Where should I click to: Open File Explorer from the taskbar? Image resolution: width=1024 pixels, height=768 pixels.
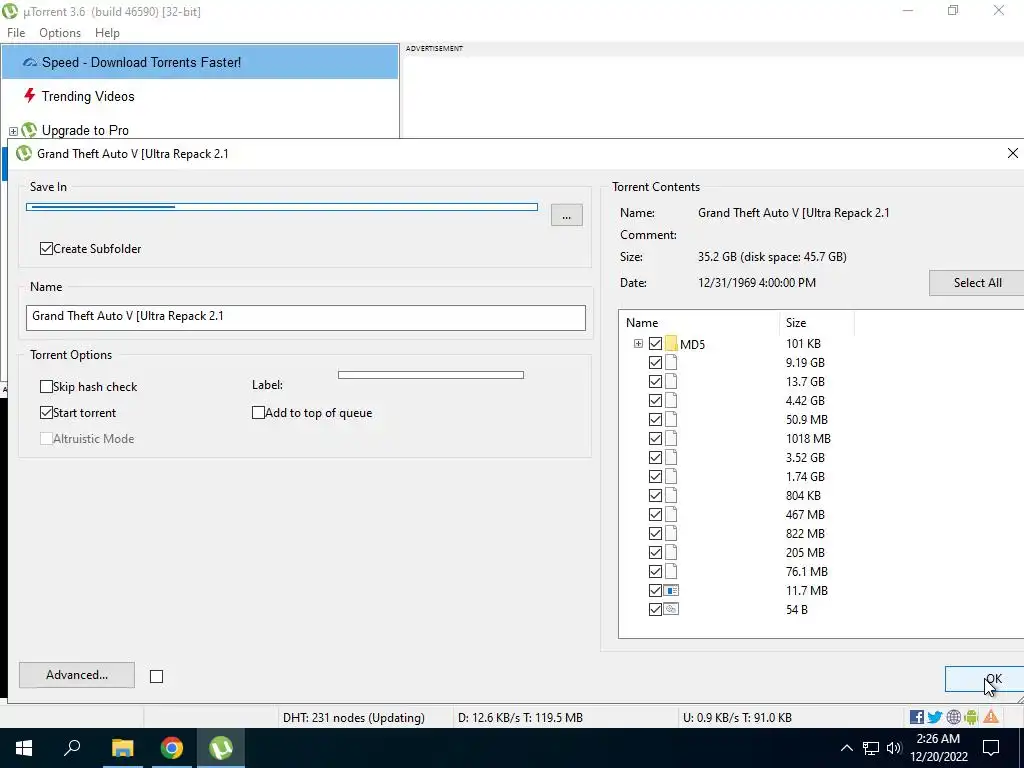(x=122, y=748)
